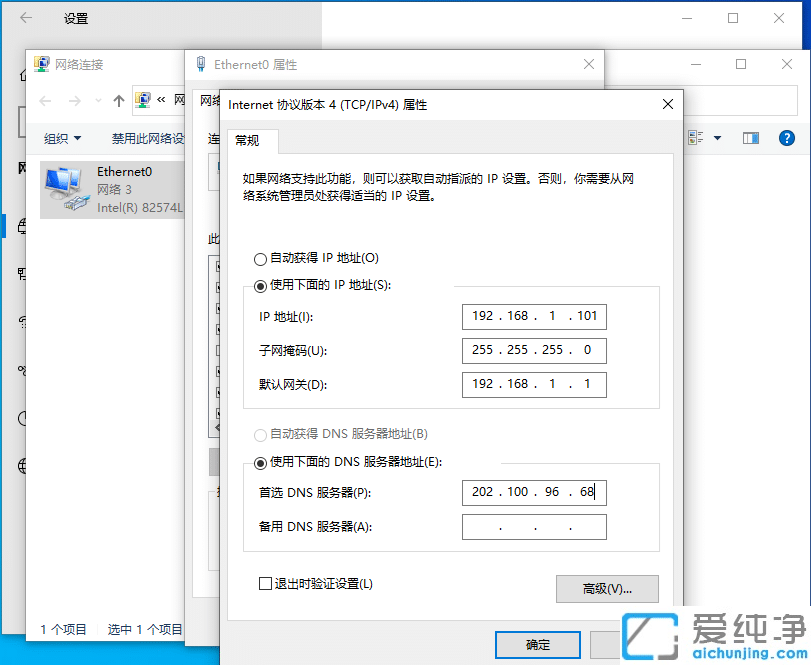This screenshot has height=665, width=811.
Task: Click the up-one-level arrow in the explorer toolbar
Action: click(x=118, y=100)
